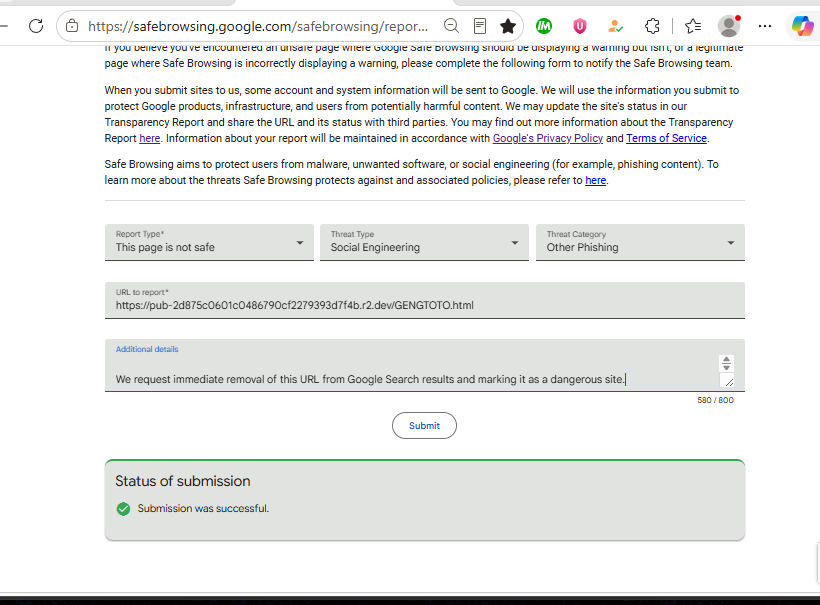View site information lock icon
Image resolution: width=820 pixels, height=605 pixels.
tap(72, 26)
